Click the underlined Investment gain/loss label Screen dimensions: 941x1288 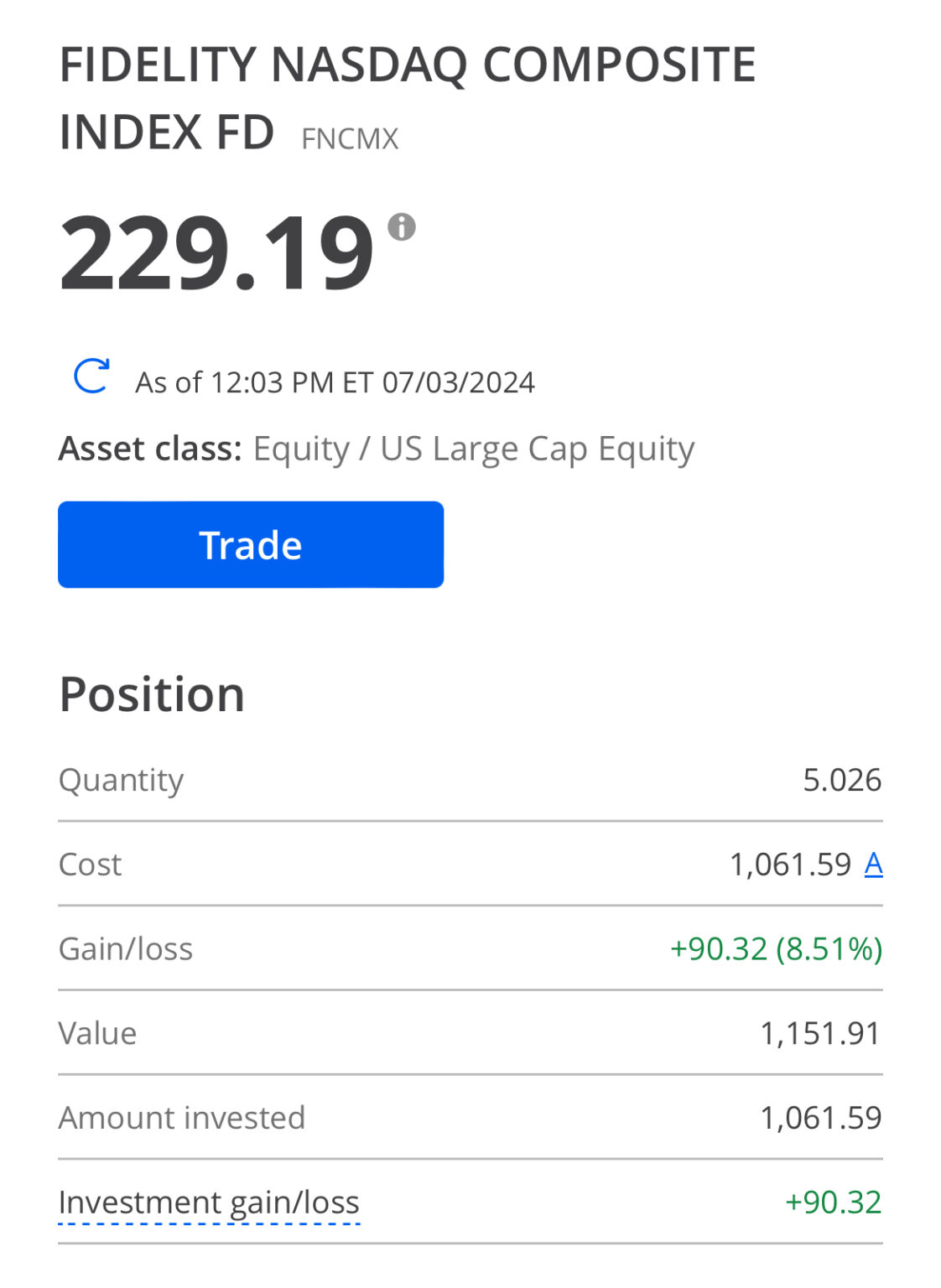pos(209,1202)
